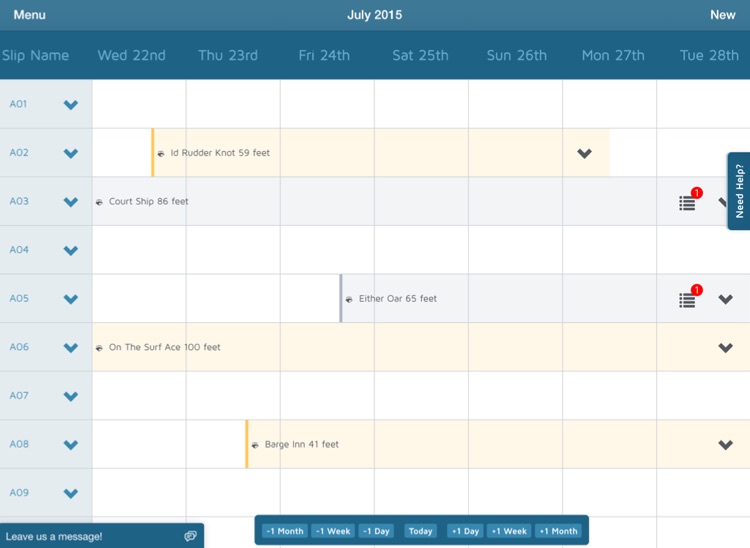Go forward with +1 Week button

coord(509,531)
